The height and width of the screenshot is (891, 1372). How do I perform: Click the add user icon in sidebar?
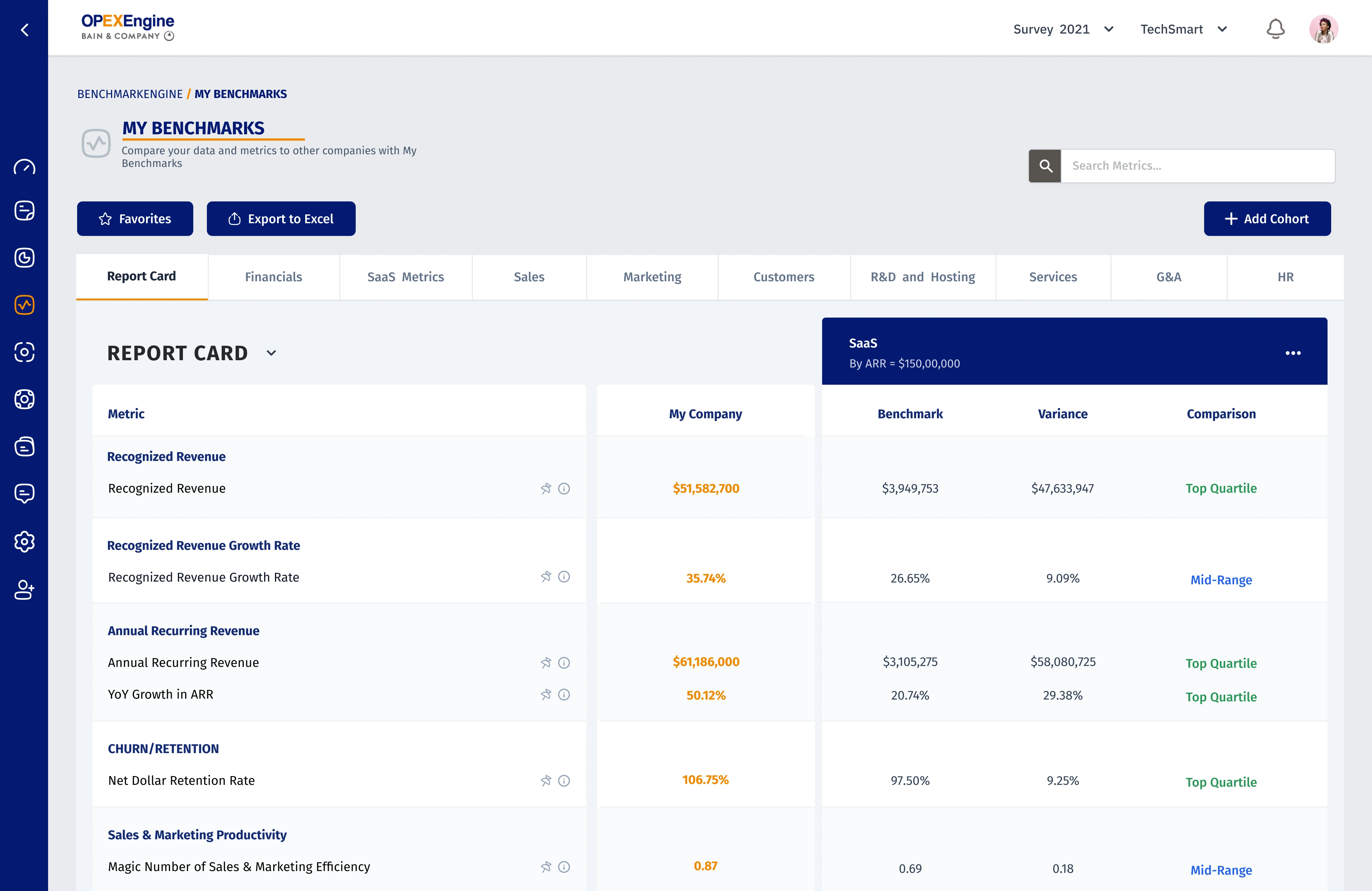click(x=24, y=589)
